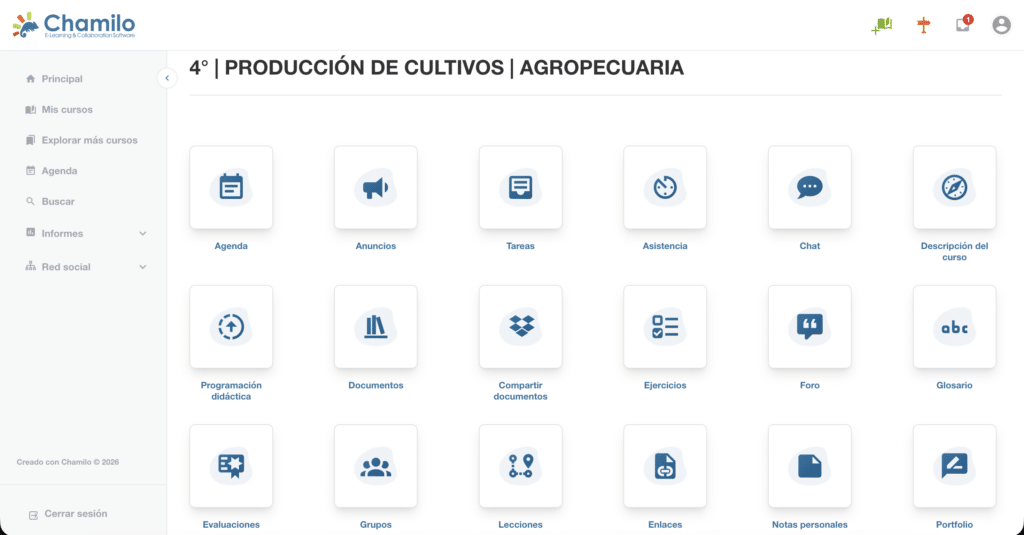Open the Programación didáctica tool
The image size is (1024, 535).
point(231,327)
